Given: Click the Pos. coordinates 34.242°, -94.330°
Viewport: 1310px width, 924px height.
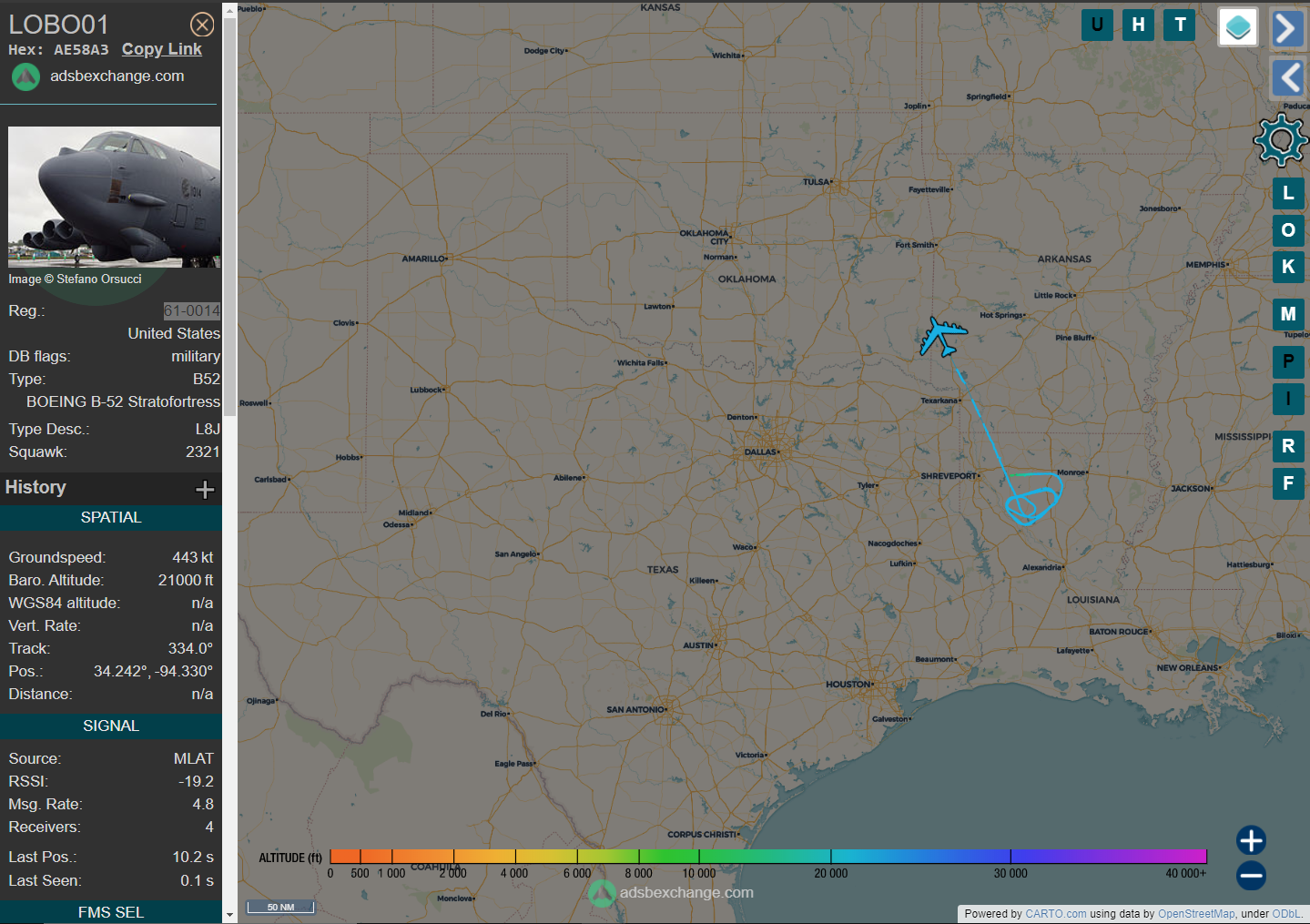Looking at the screenshot, I should 153,672.
